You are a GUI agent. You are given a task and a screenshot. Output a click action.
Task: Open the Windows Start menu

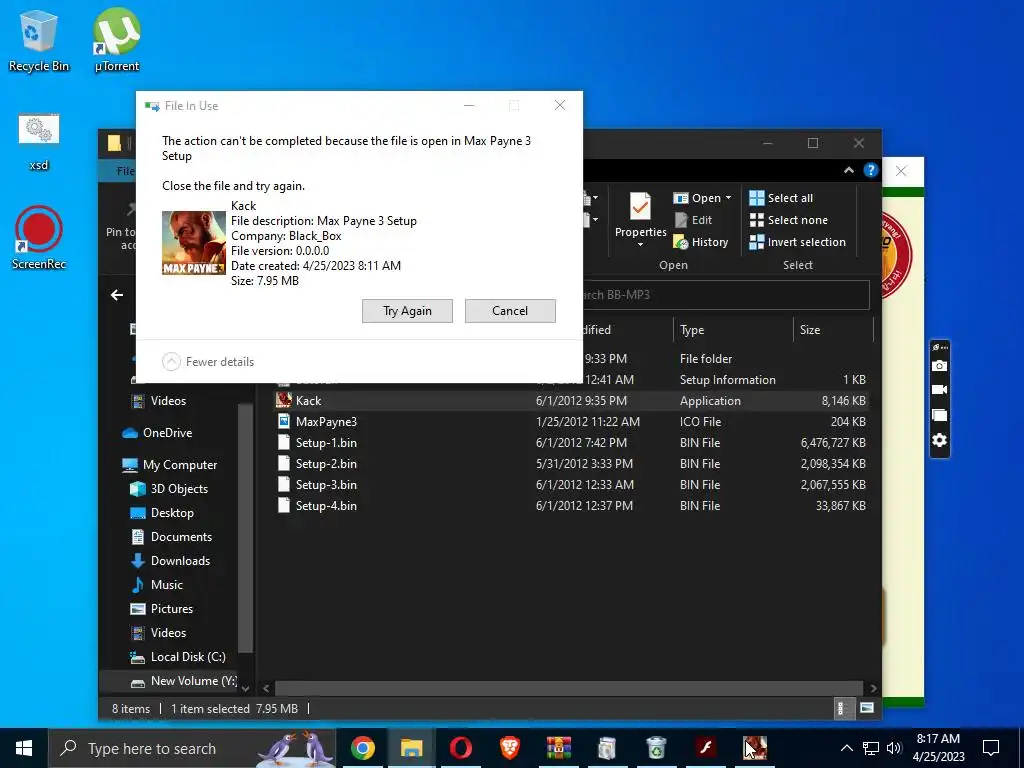(24, 748)
